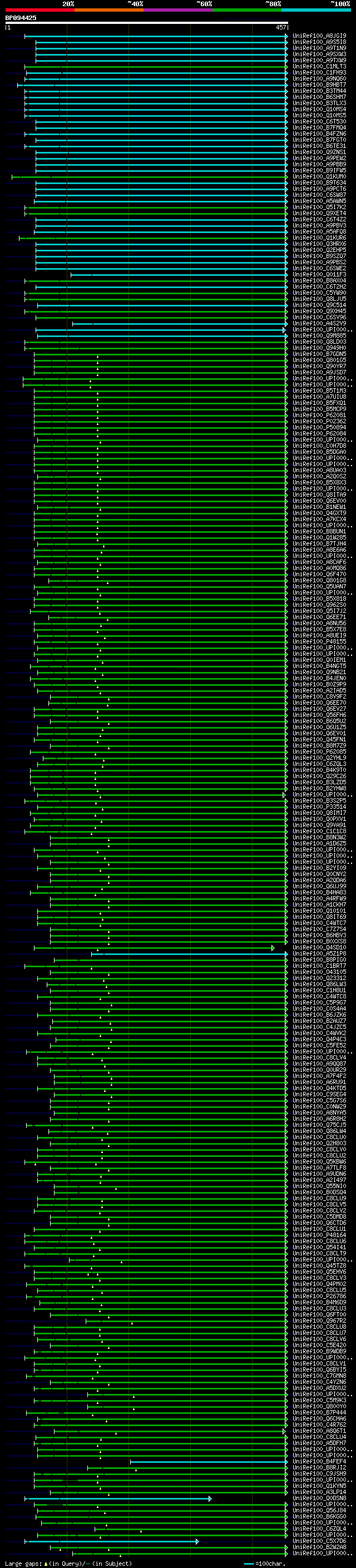This screenshot has width=356, height=1568.
Task: Click the cyan alignment bar for UniRef100_A8JGI9
Action: [x=156, y=36]
